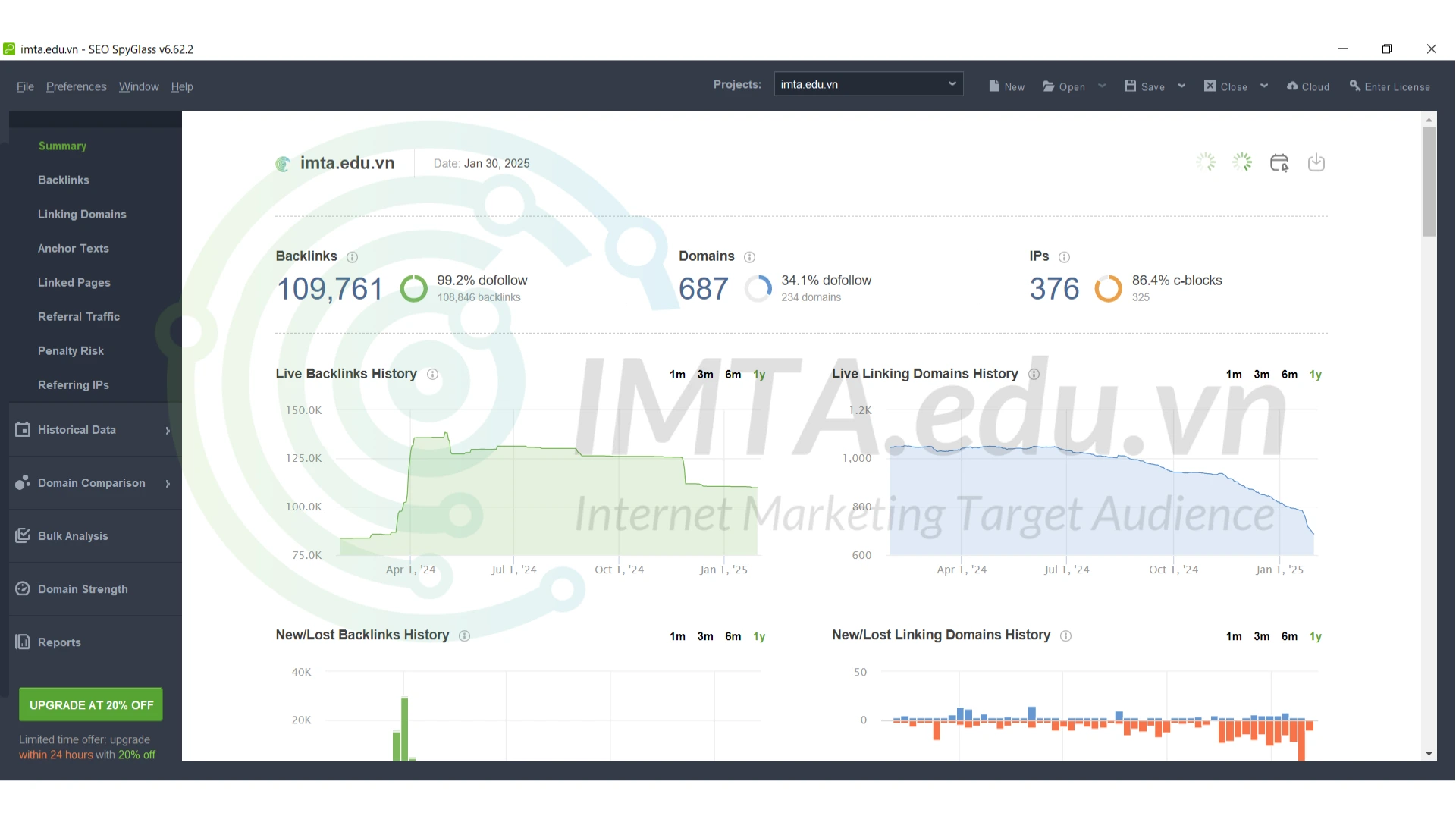Go to Referral Traffic section
The width and height of the screenshot is (1456, 819).
(x=79, y=316)
